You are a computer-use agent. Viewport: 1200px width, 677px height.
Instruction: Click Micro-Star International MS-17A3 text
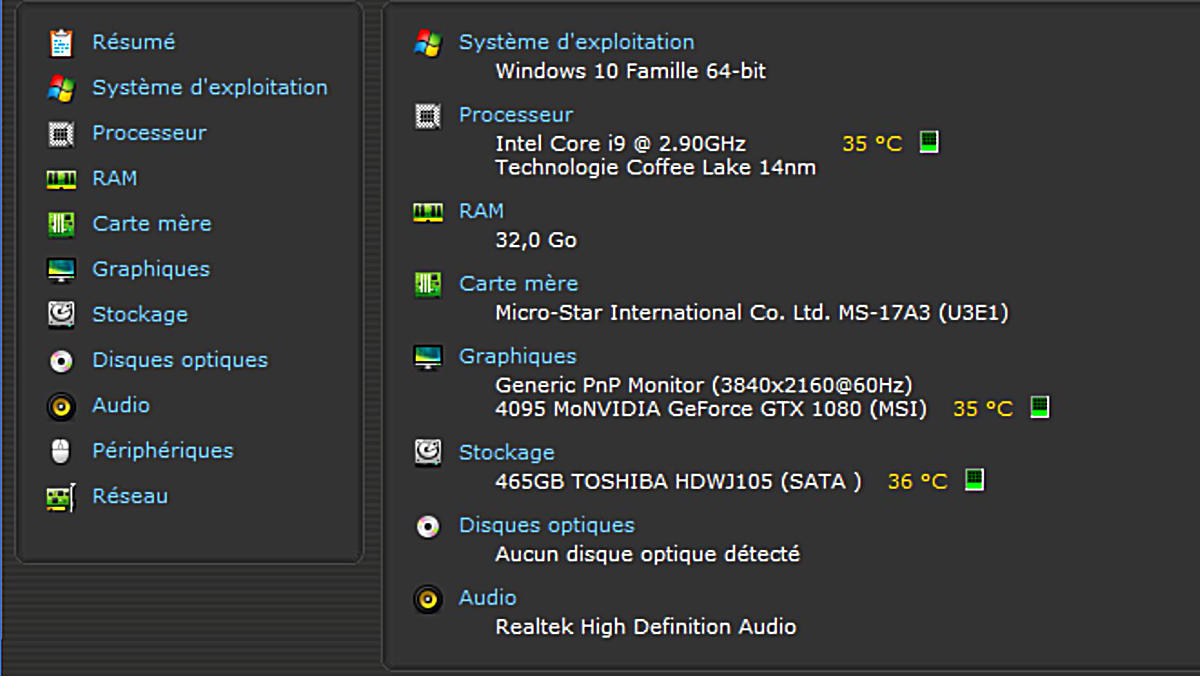752,313
